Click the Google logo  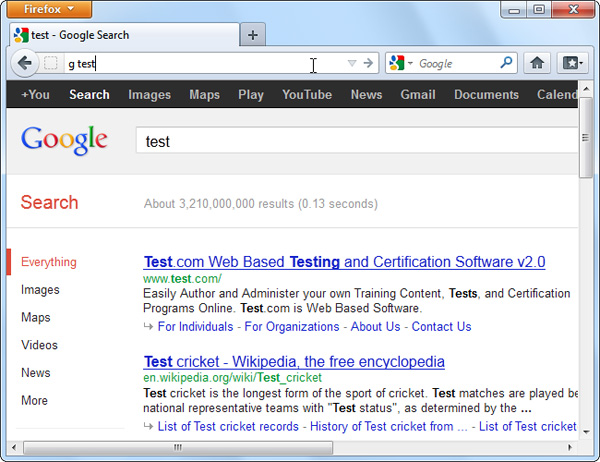pos(64,140)
